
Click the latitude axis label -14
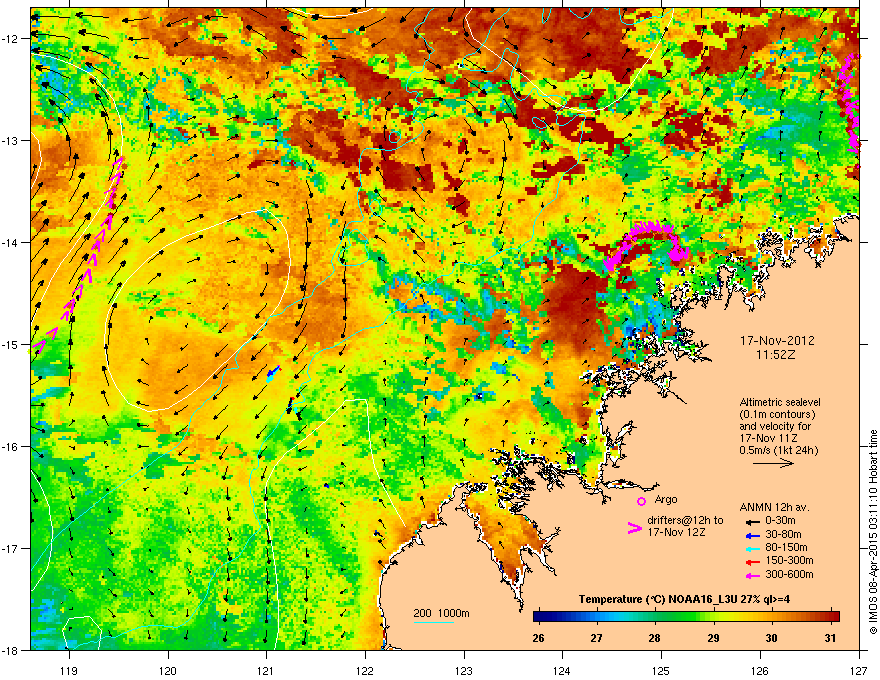[x=10, y=242]
